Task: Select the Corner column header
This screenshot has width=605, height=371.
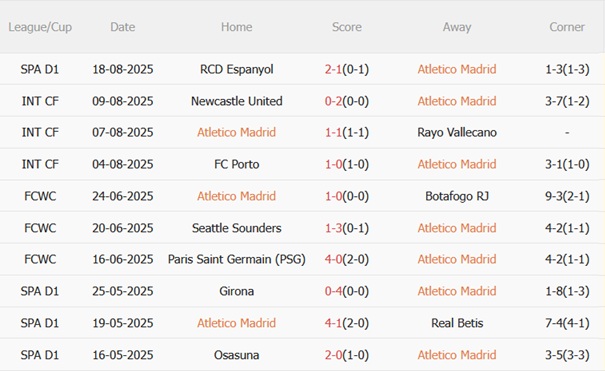Action: (567, 27)
